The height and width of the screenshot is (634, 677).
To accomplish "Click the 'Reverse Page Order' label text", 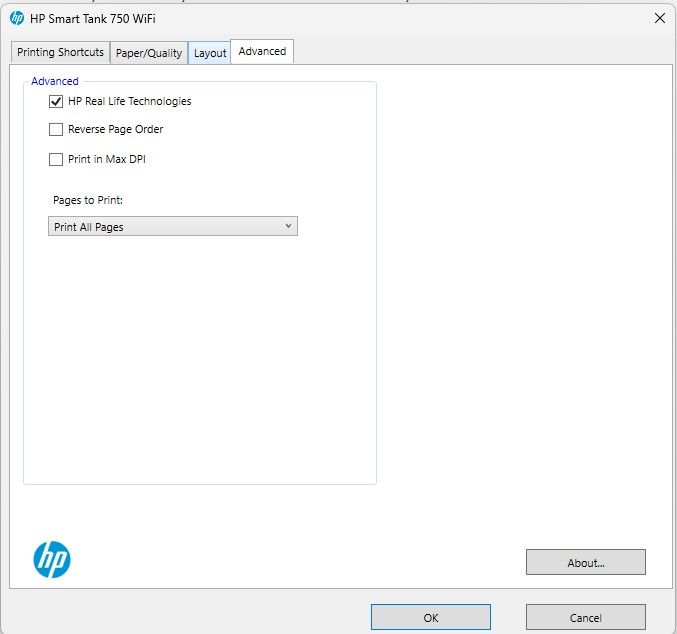I will click(115, 129).
